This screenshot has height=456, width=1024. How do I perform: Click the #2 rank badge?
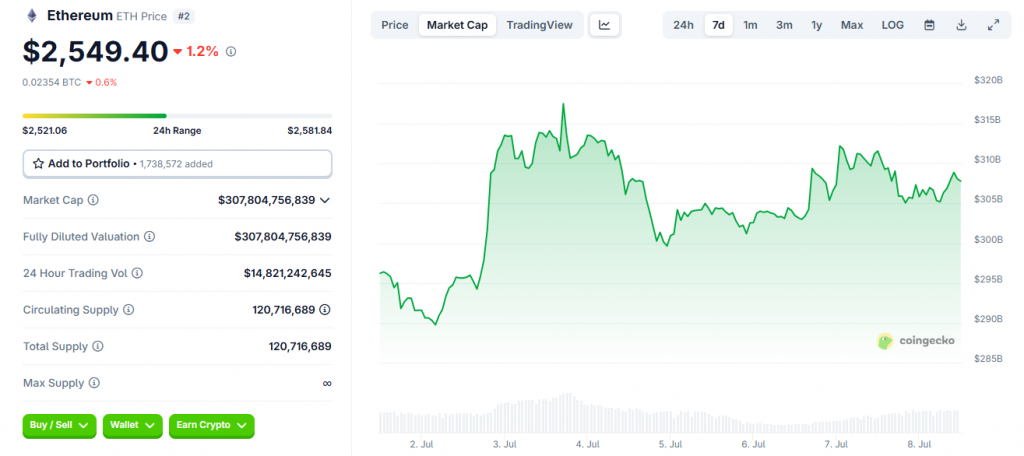[184, 16]
